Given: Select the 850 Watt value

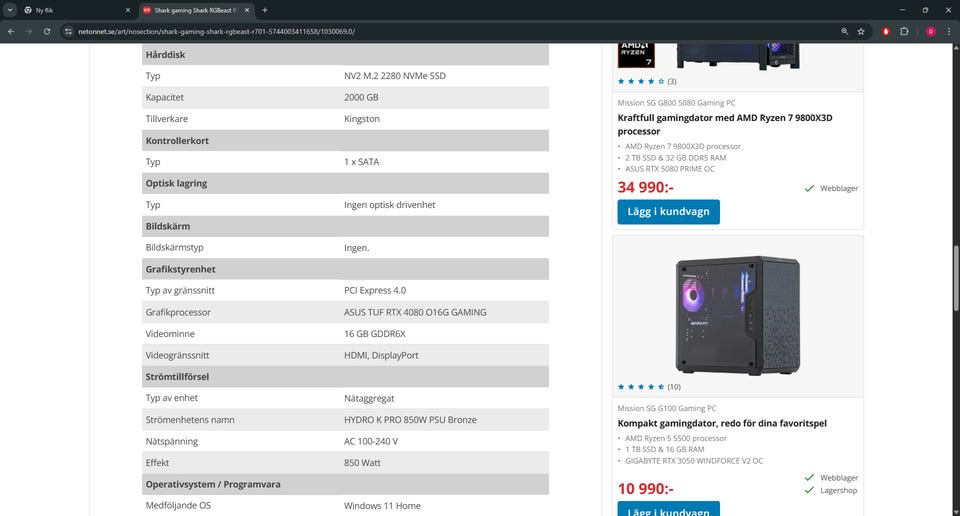Looking at the screenshot, I should pos(362,463).
